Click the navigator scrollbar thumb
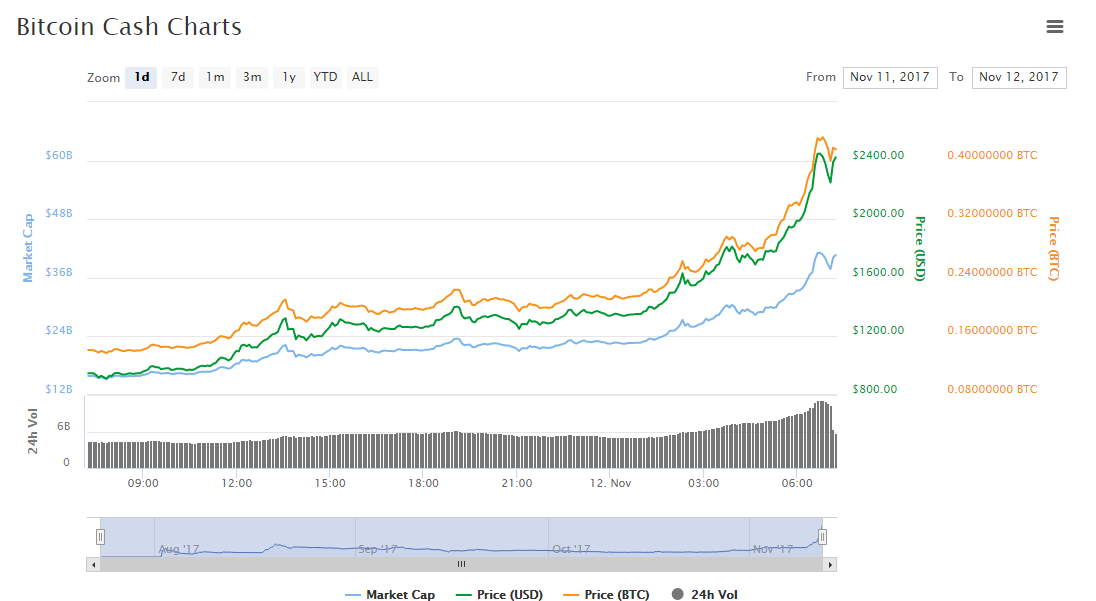This screenshot has height=601, width=1096. (460, 564)
